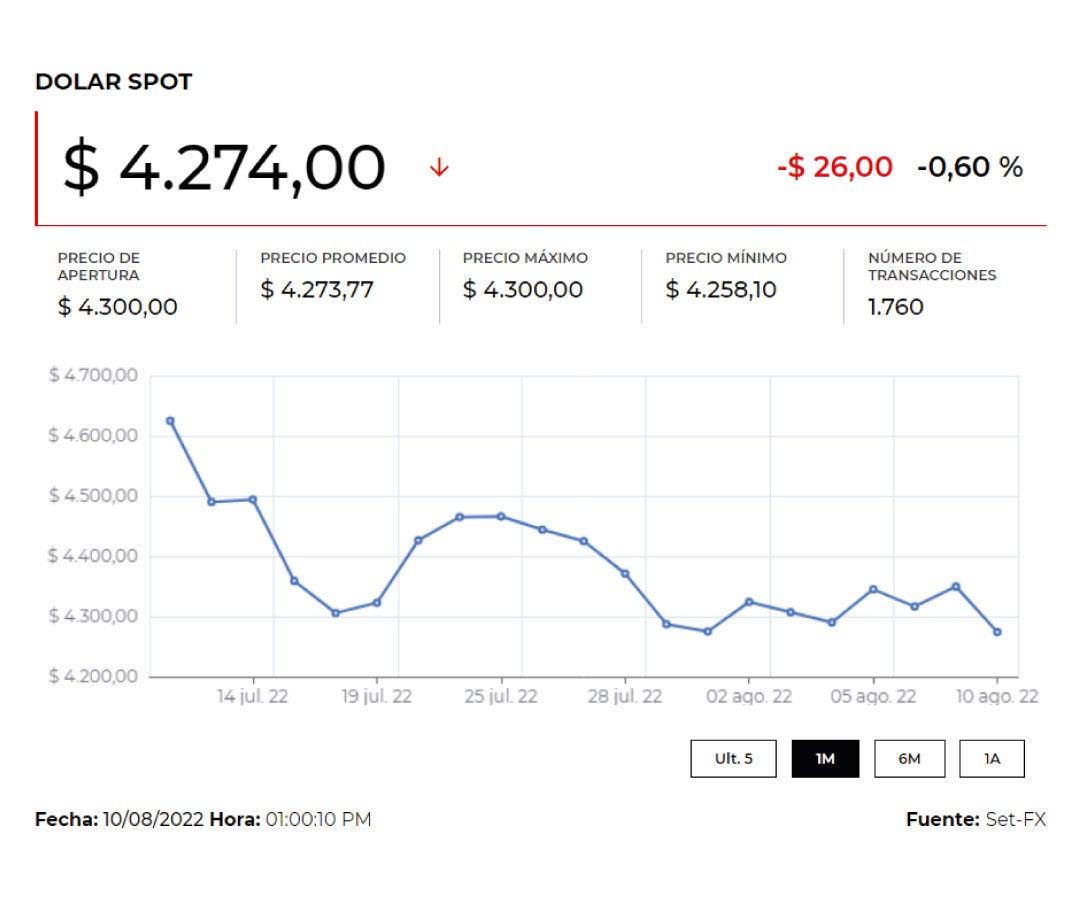This screenshot has width=1080, height=900.
Task: Select data point above 19 jul. 22
Action: point(376,602)
